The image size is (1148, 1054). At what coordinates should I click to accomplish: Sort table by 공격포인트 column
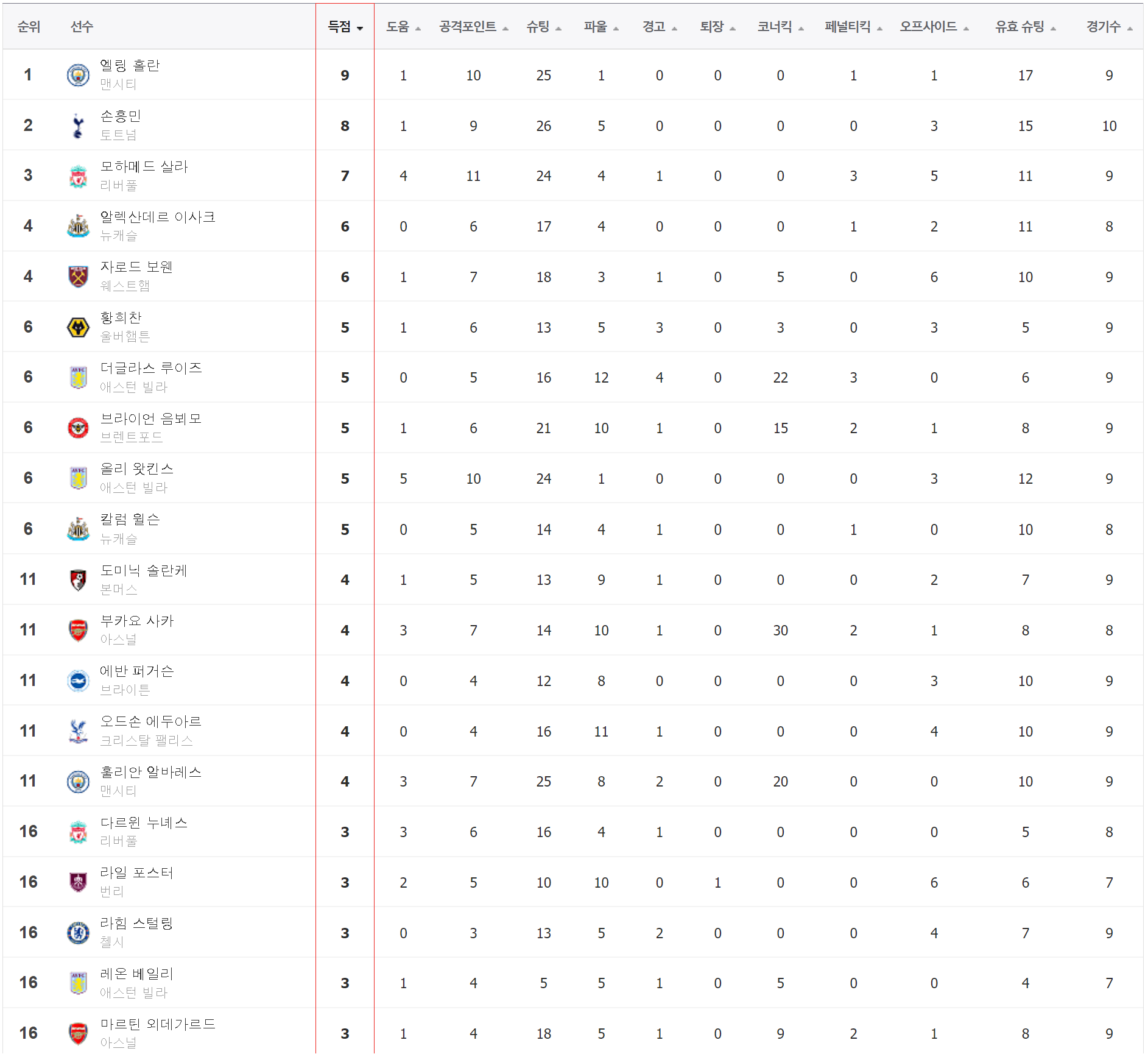coord(473,27)
